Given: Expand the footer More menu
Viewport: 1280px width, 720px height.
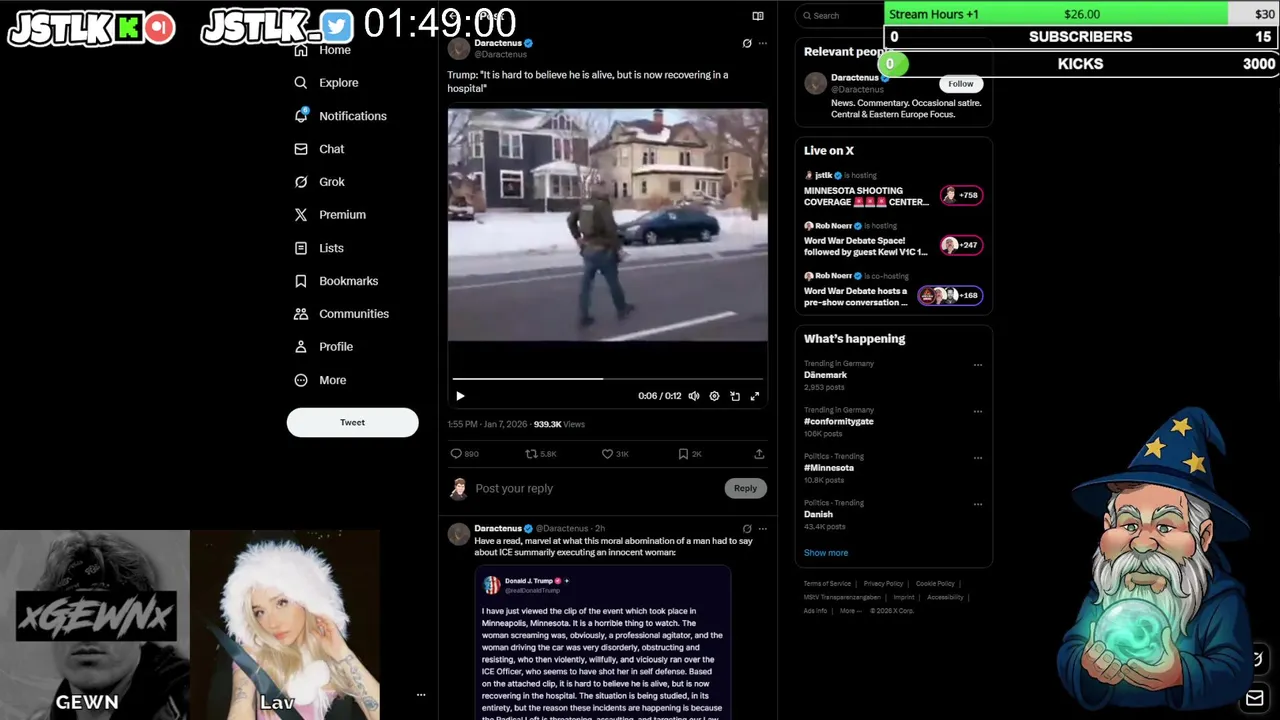Looking at the screenshot, I should pyautogui.click(x=850, y=611).
